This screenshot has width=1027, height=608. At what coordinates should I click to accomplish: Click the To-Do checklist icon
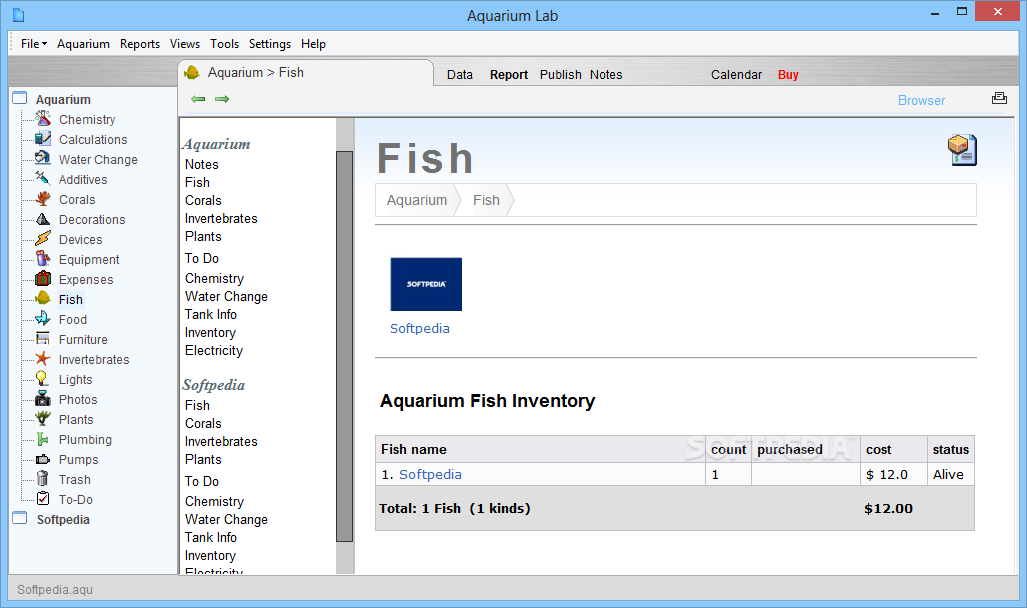[43, 499]
